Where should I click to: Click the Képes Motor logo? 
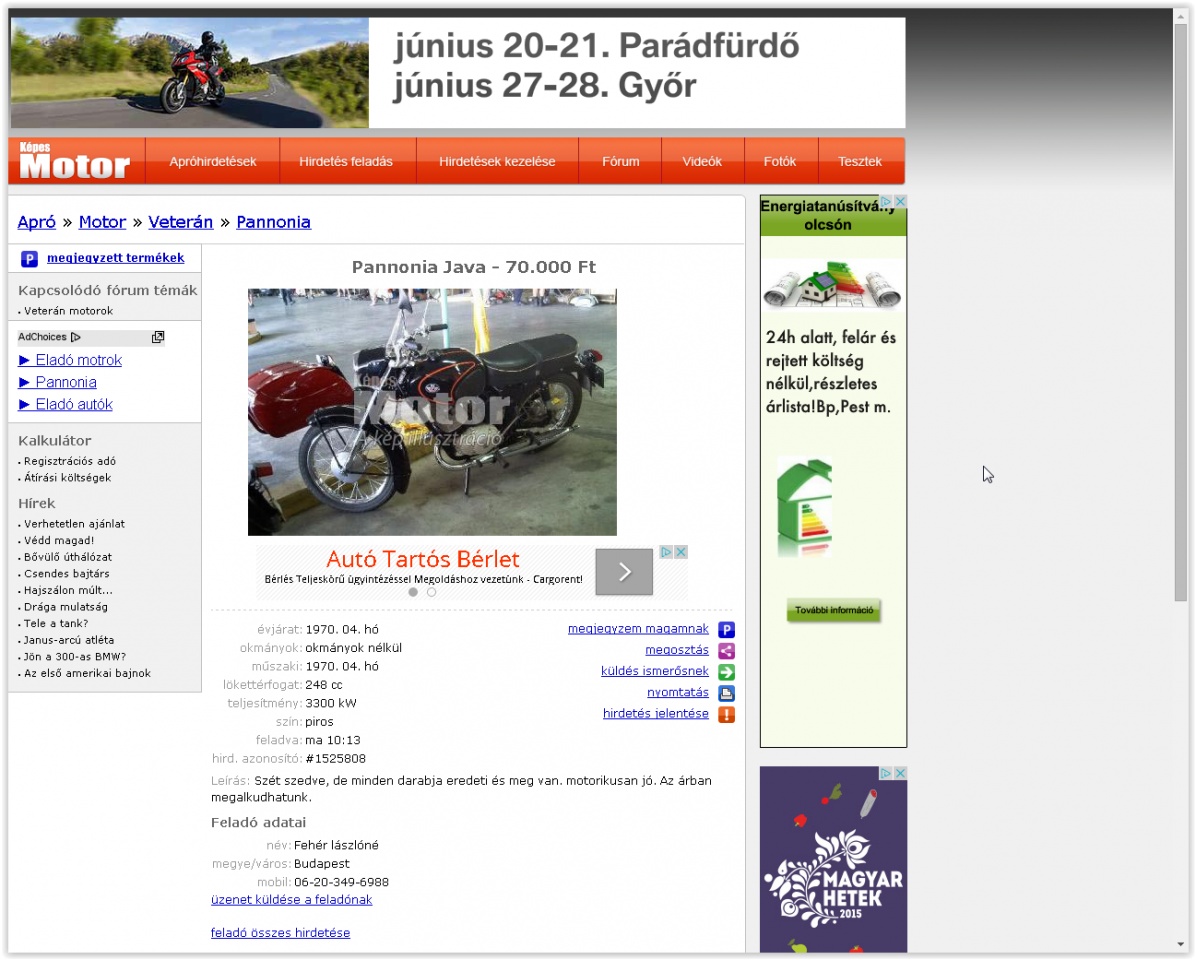[x=76, y=161]
